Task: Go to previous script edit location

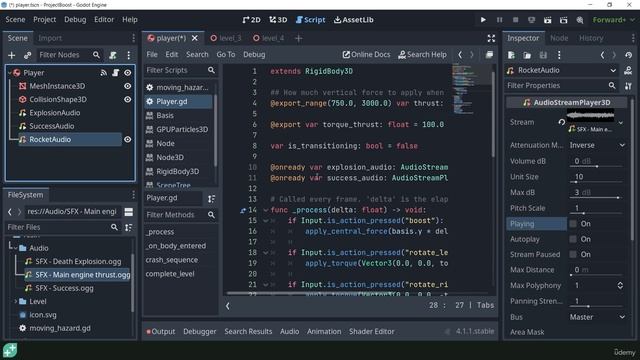Action: (x=460, y=55)
